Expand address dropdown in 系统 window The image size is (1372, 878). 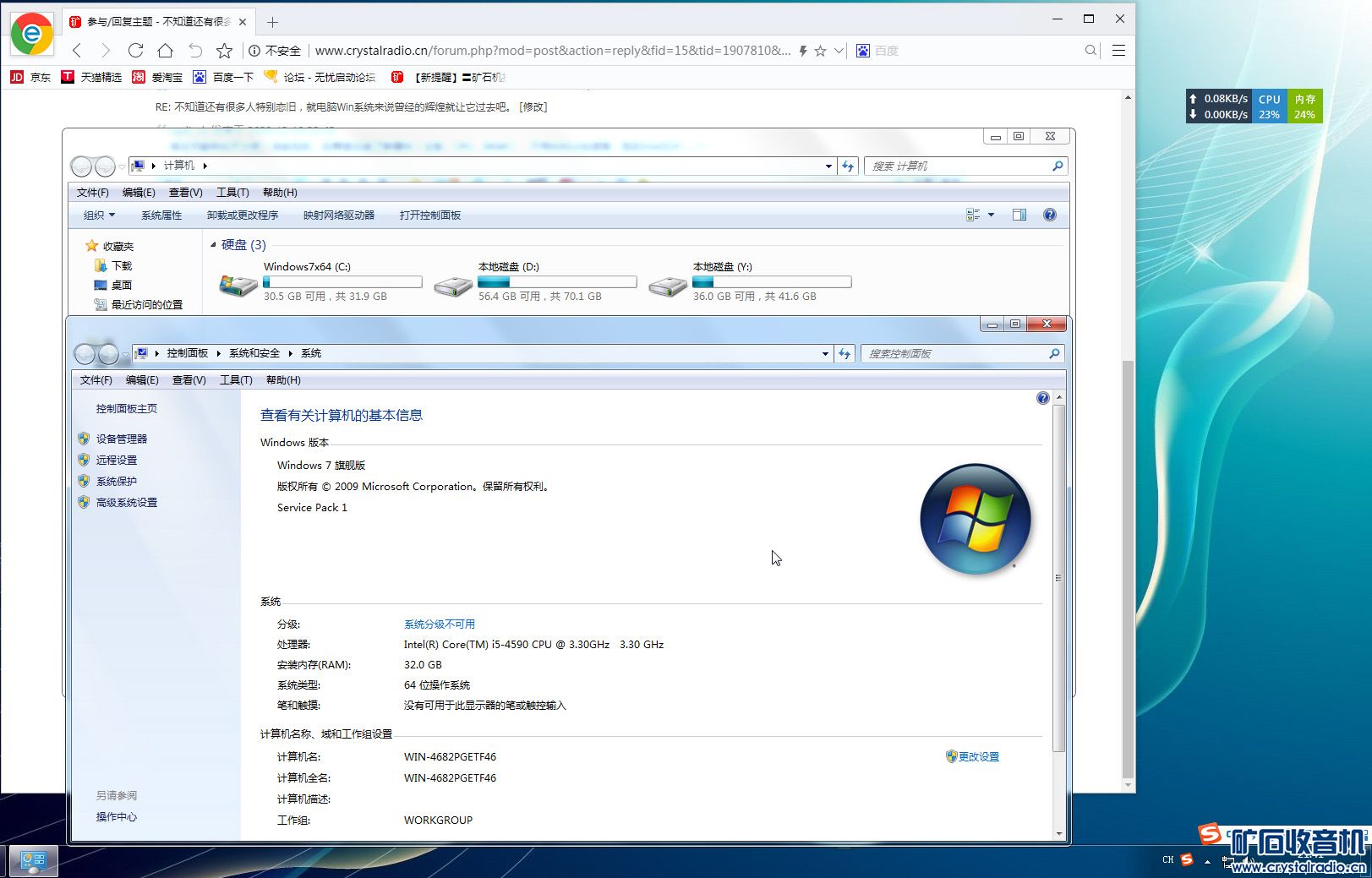pos(825,354)
